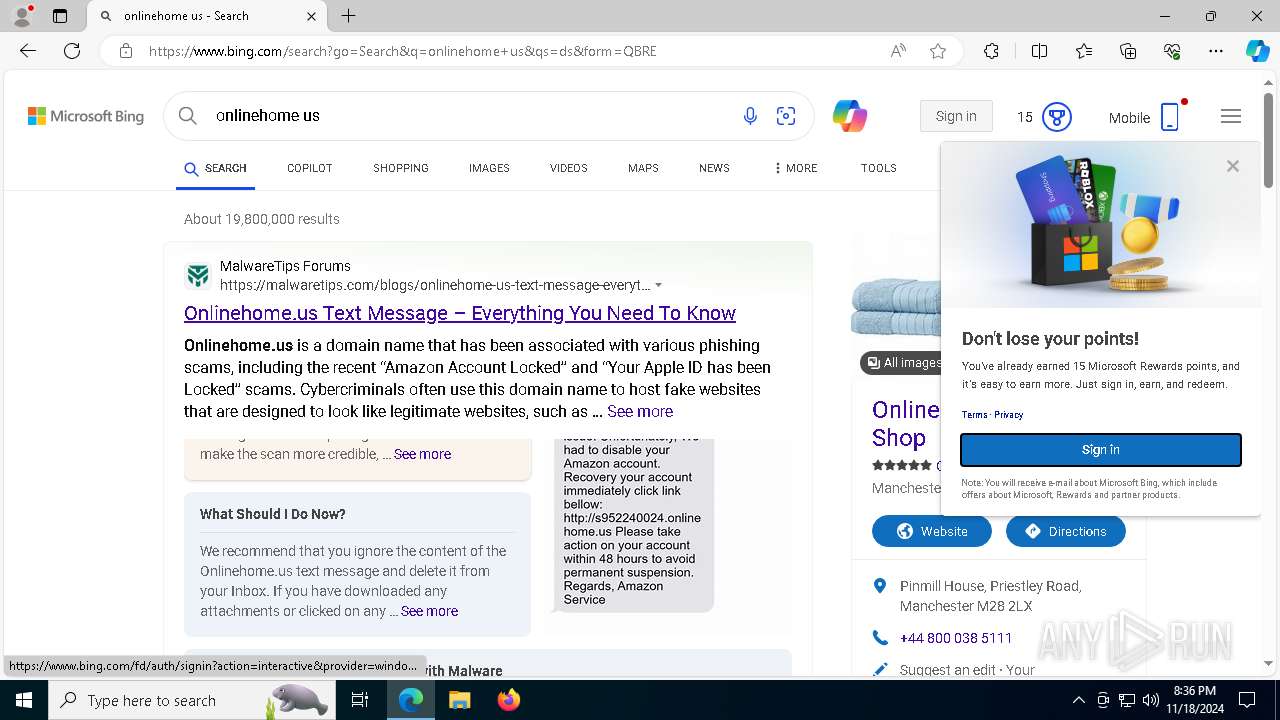This screenshot has width=1280, height=720.
Task: Open Edge Settings and more menu
Action: click(1216, 51)
